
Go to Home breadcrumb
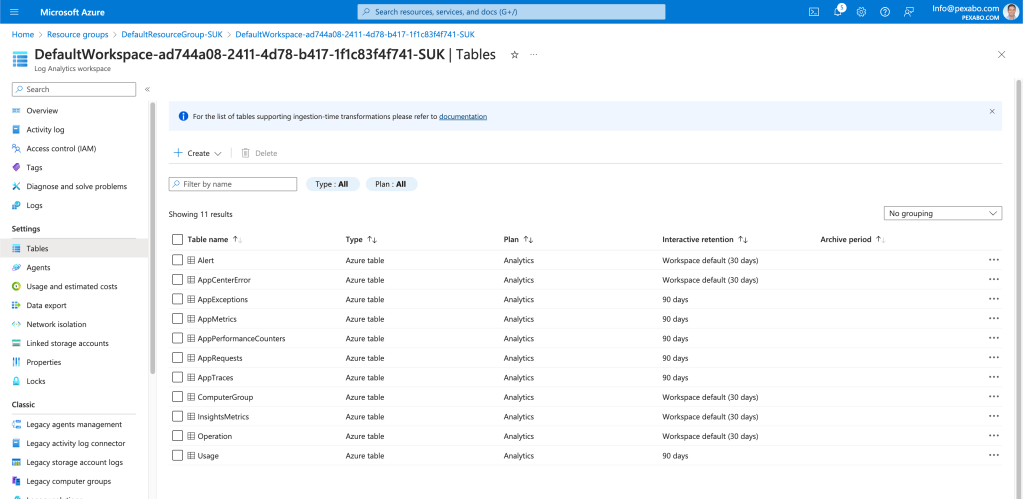[23, 34]
